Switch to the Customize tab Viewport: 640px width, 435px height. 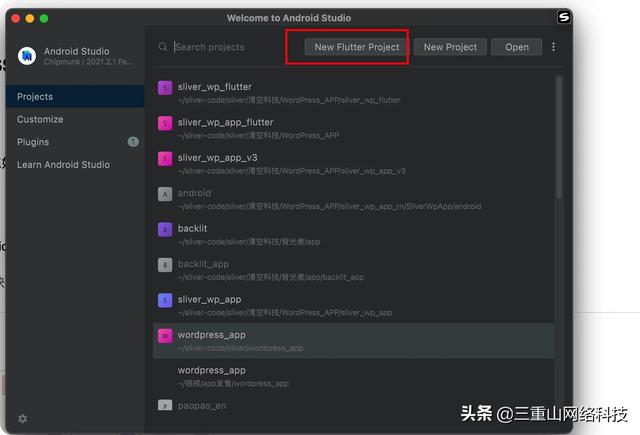75,119
